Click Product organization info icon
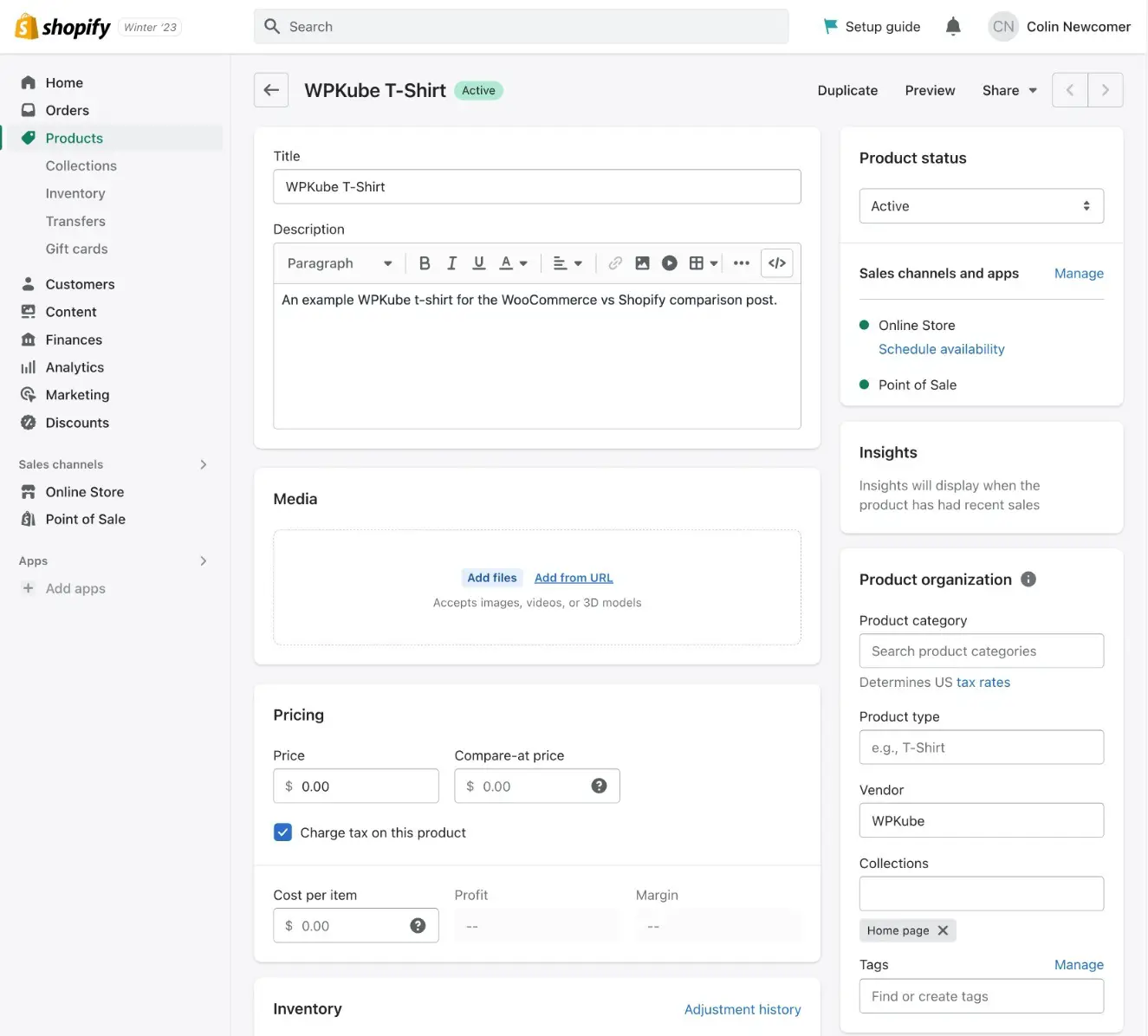 click(1028, 580)
